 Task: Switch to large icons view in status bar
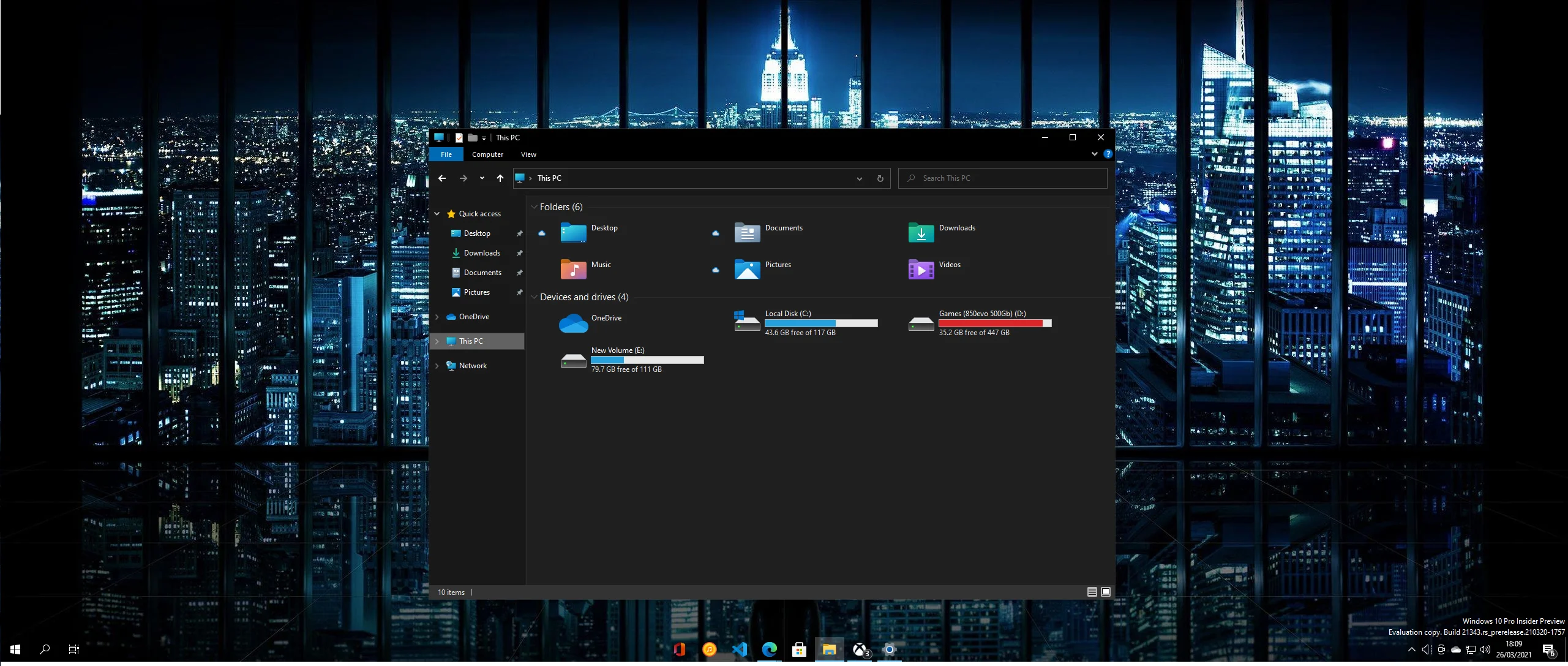[1106, 592]
